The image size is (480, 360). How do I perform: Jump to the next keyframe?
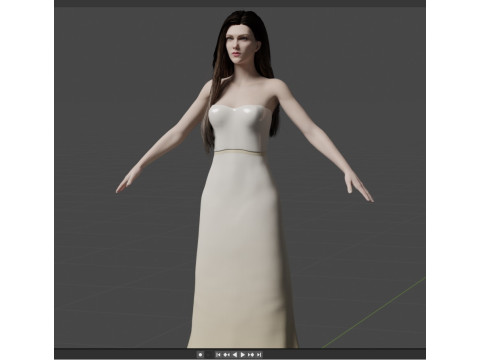(x=251, y=355)
